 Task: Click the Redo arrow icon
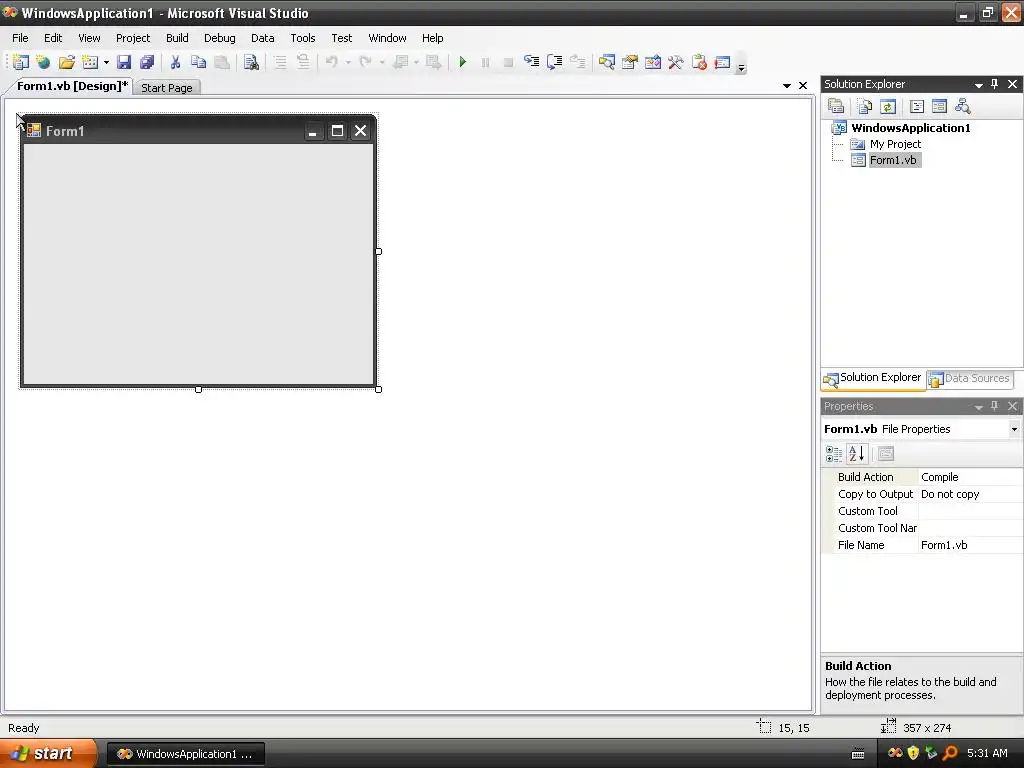click(x=366, y=62)
